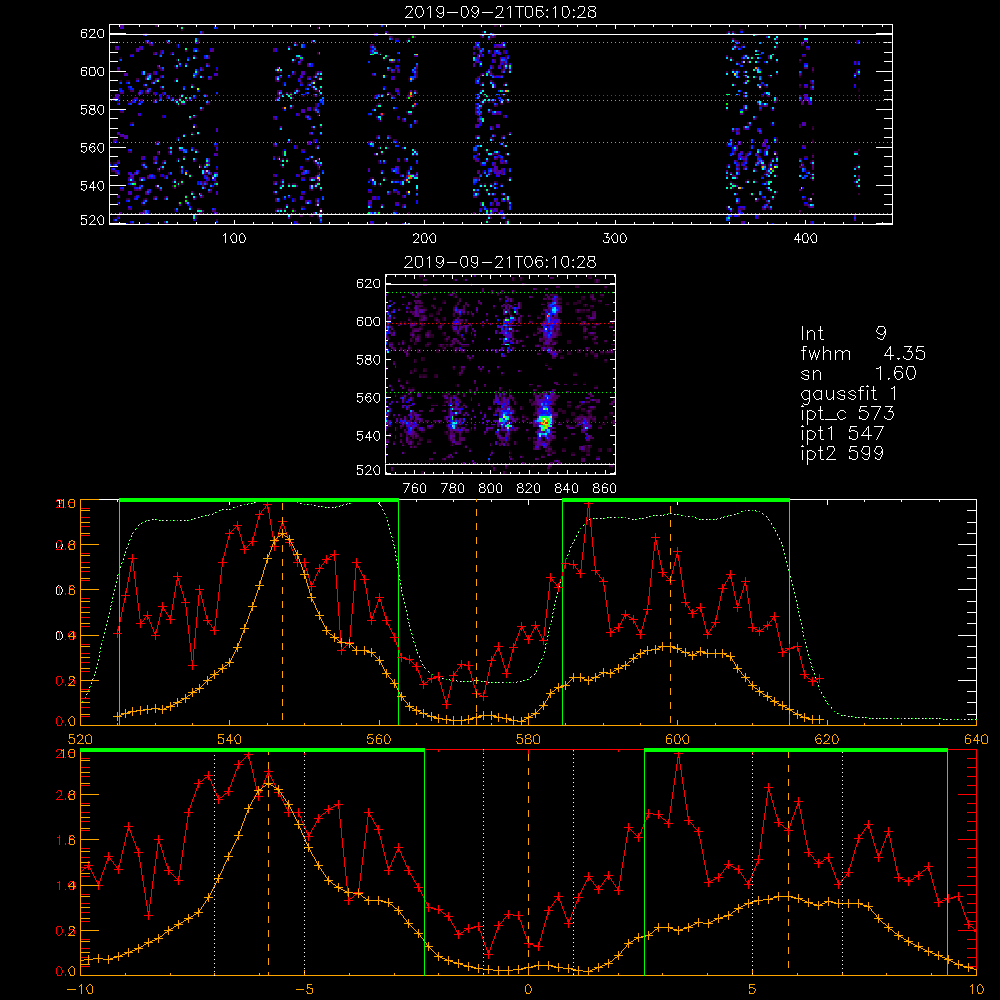Viewport: 1000px width, 1000px height.
Task: Click the brightest hotspot in the middle image
Action: click(544, 422)
